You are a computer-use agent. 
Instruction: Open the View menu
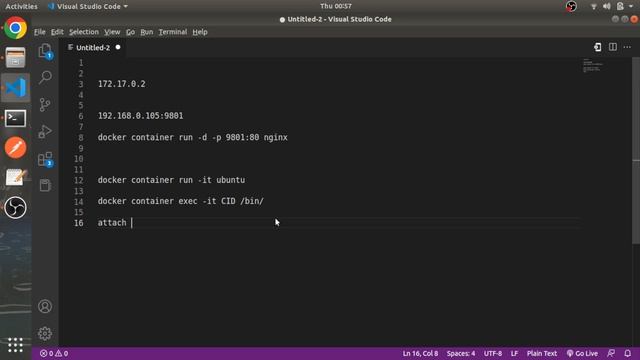tap(112, 32)
